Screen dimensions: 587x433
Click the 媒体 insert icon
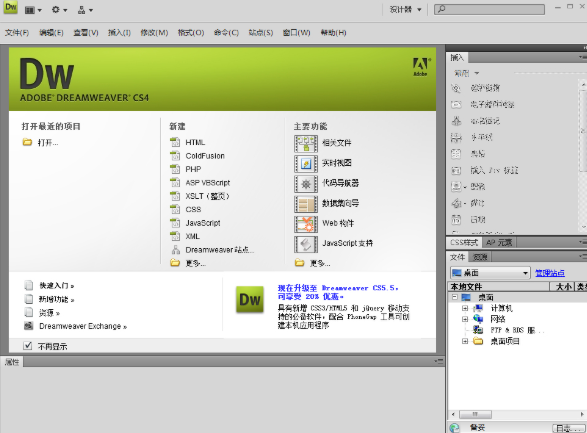[x=456, y=203]
